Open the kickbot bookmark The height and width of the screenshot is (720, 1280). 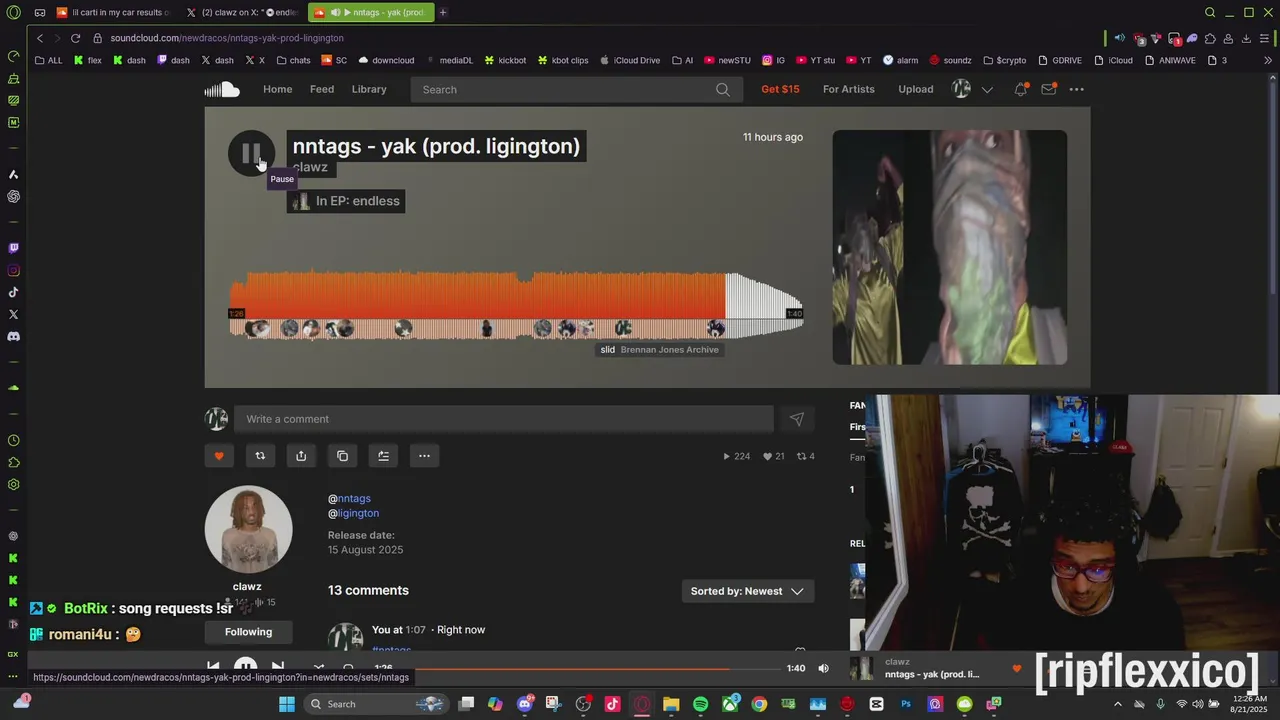(505, 60)
